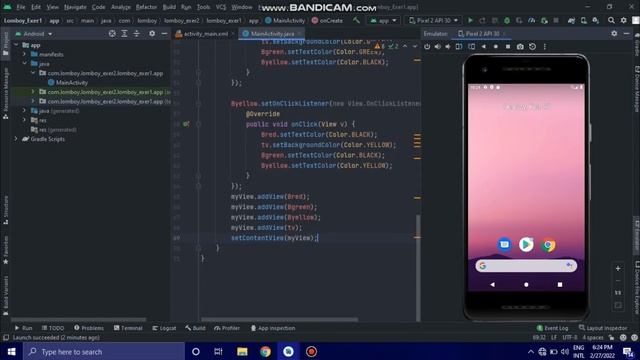
Task: Open the Terminal tool window
Action: 128,328
